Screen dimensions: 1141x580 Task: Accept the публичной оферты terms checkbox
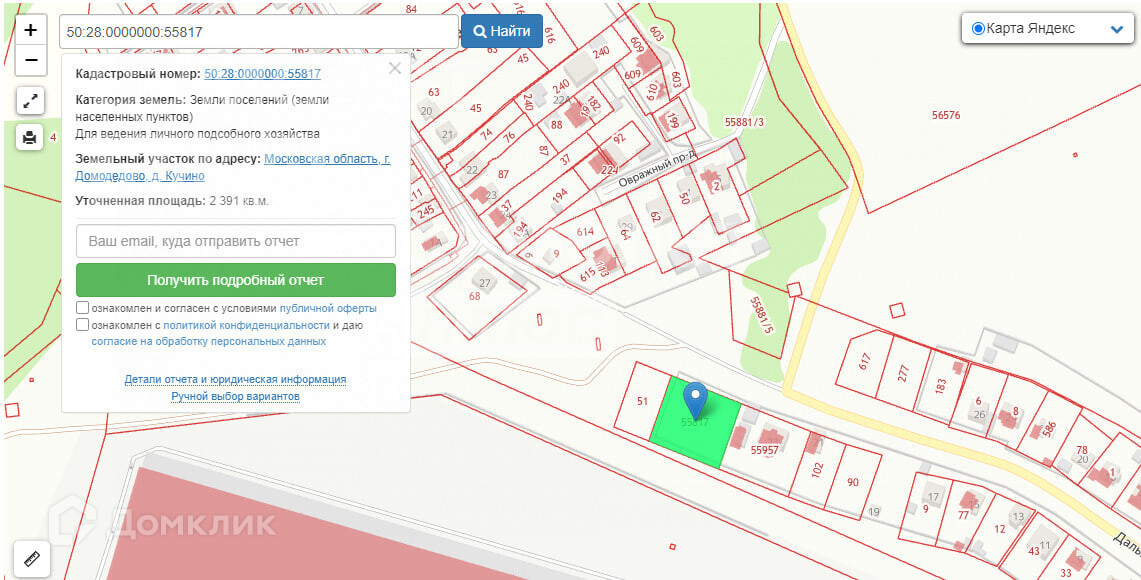click(82, 308)
